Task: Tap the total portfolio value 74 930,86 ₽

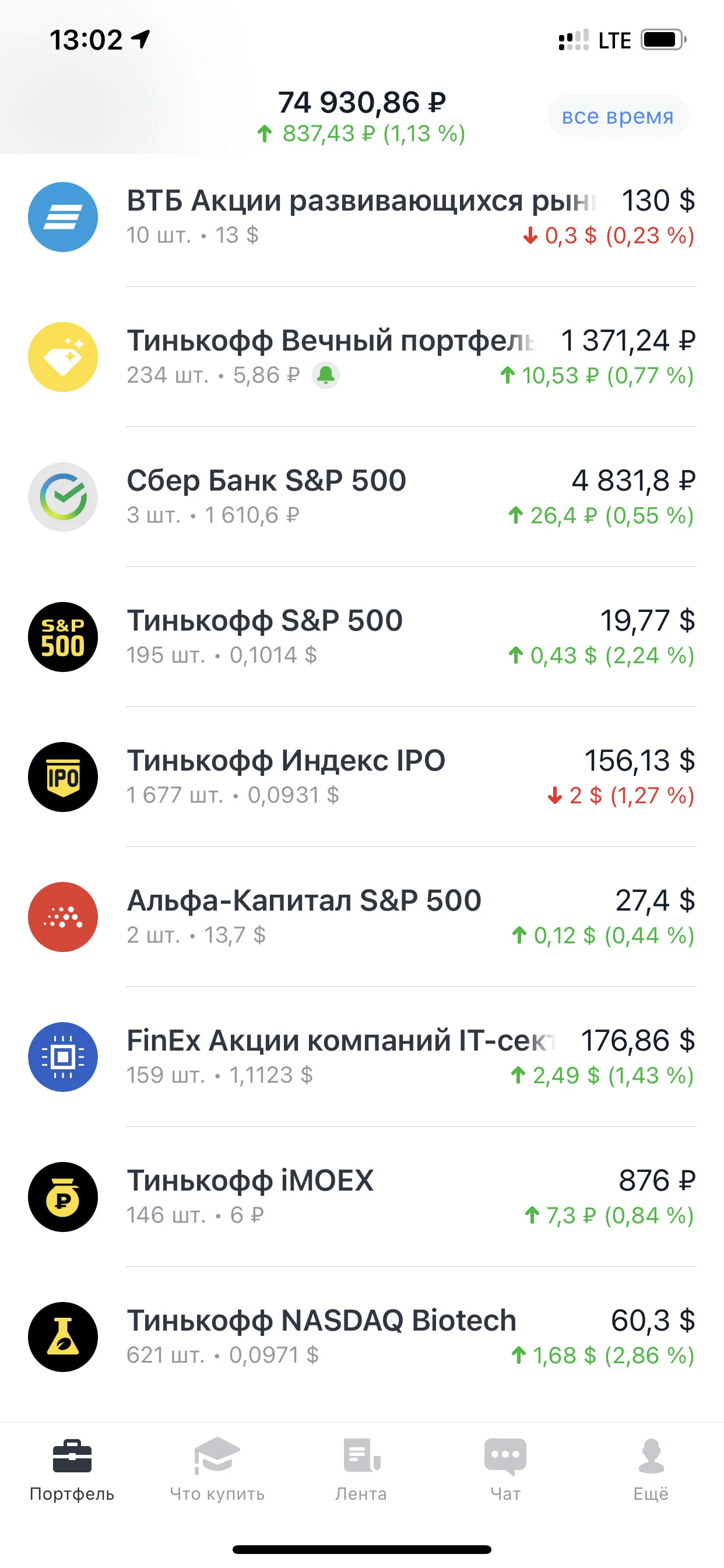Action: 362,102
